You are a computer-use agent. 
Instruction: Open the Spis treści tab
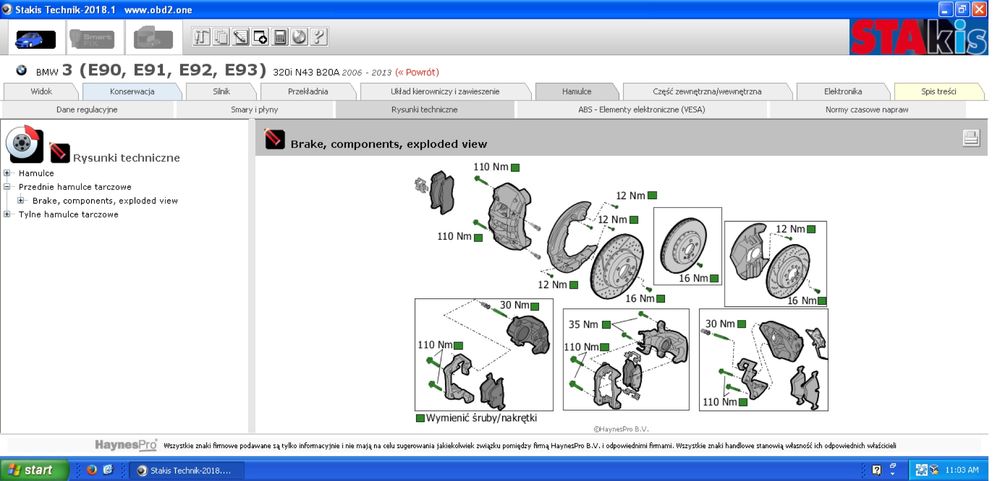[938, 91]
